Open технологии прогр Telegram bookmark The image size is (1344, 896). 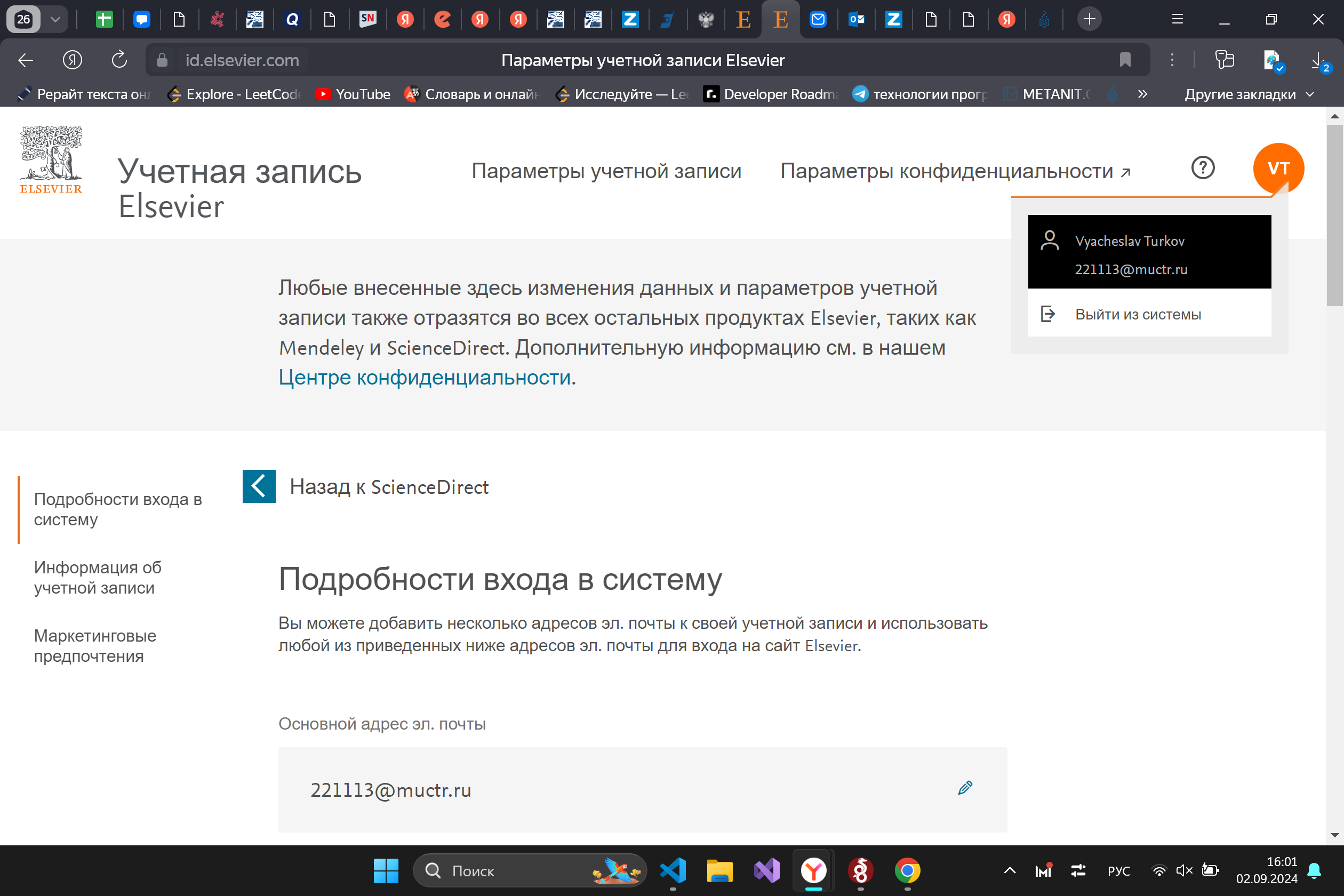click(920, 94)
